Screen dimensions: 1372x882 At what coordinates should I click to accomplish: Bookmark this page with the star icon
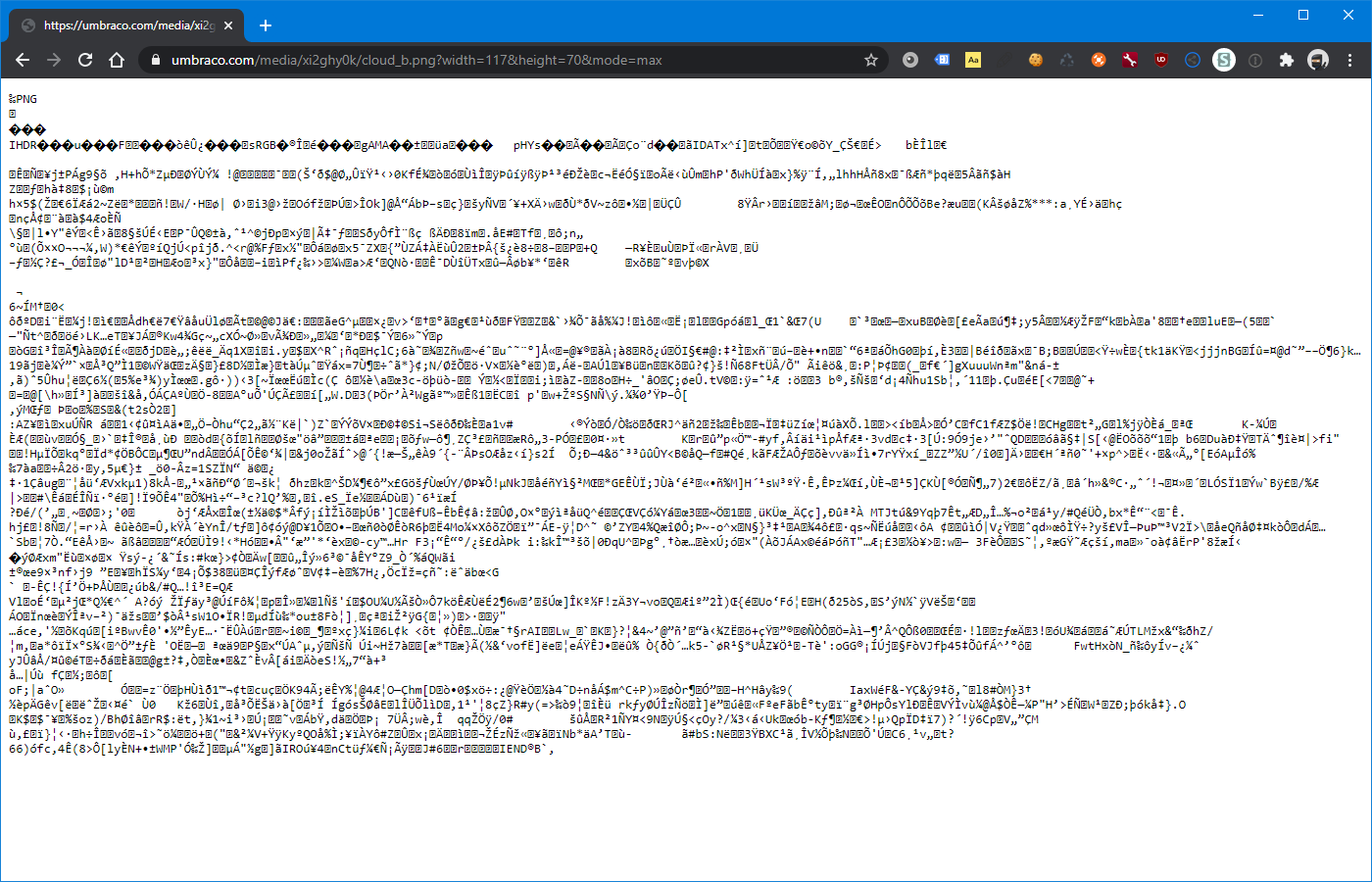pos(870,60)
